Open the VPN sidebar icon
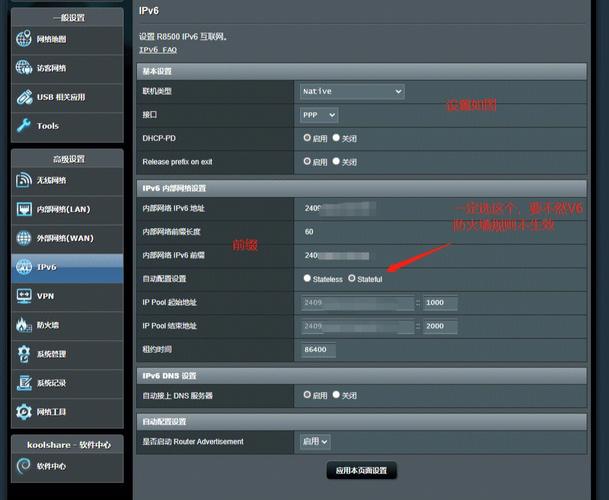This screenshot has width=609, height=500. click(x=24, y=296)
